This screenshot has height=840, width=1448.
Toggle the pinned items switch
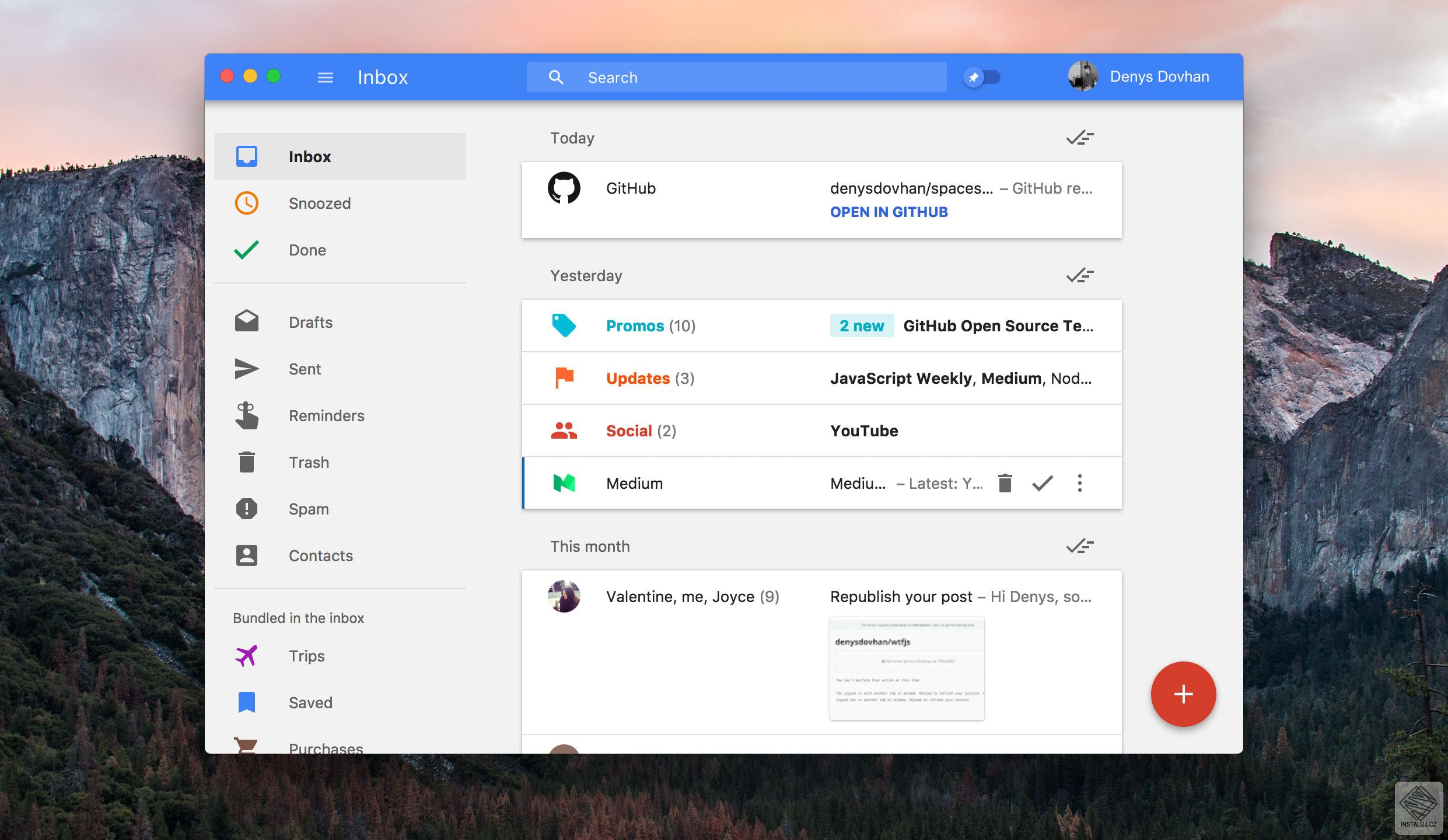tap(982, 77)
